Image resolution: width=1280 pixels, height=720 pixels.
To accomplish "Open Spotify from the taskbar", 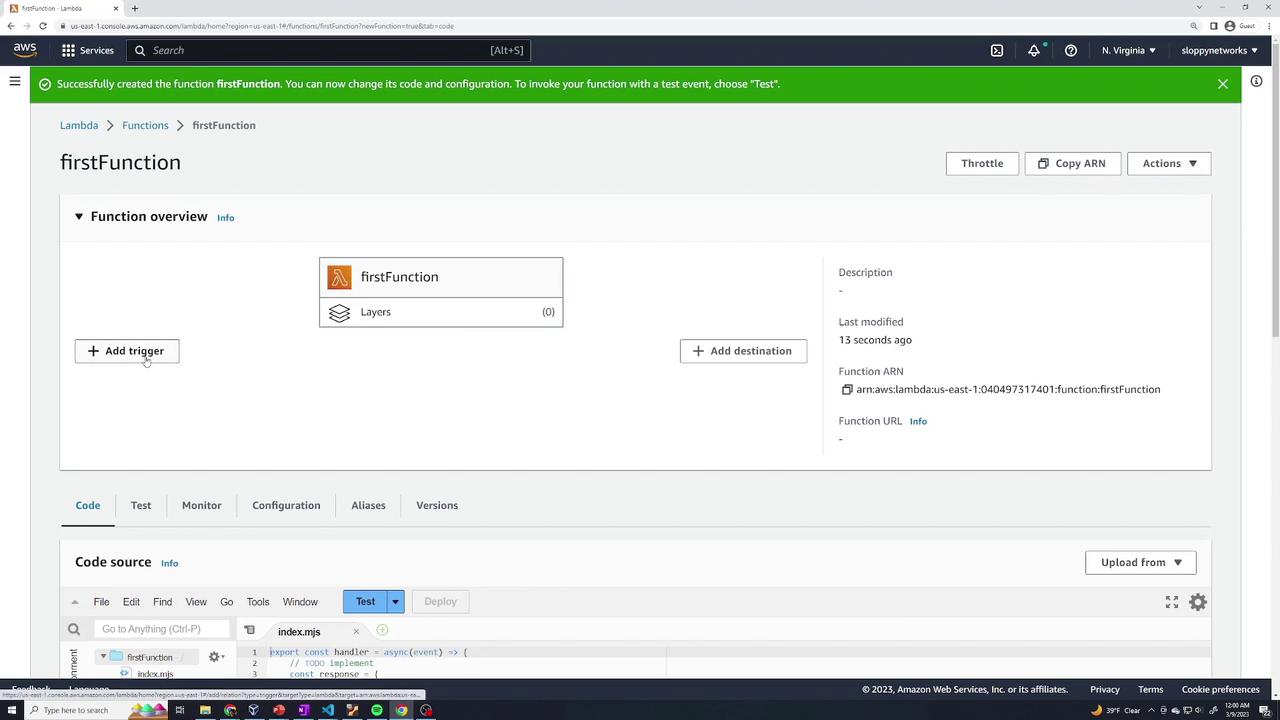I will [x=377, y=710].
